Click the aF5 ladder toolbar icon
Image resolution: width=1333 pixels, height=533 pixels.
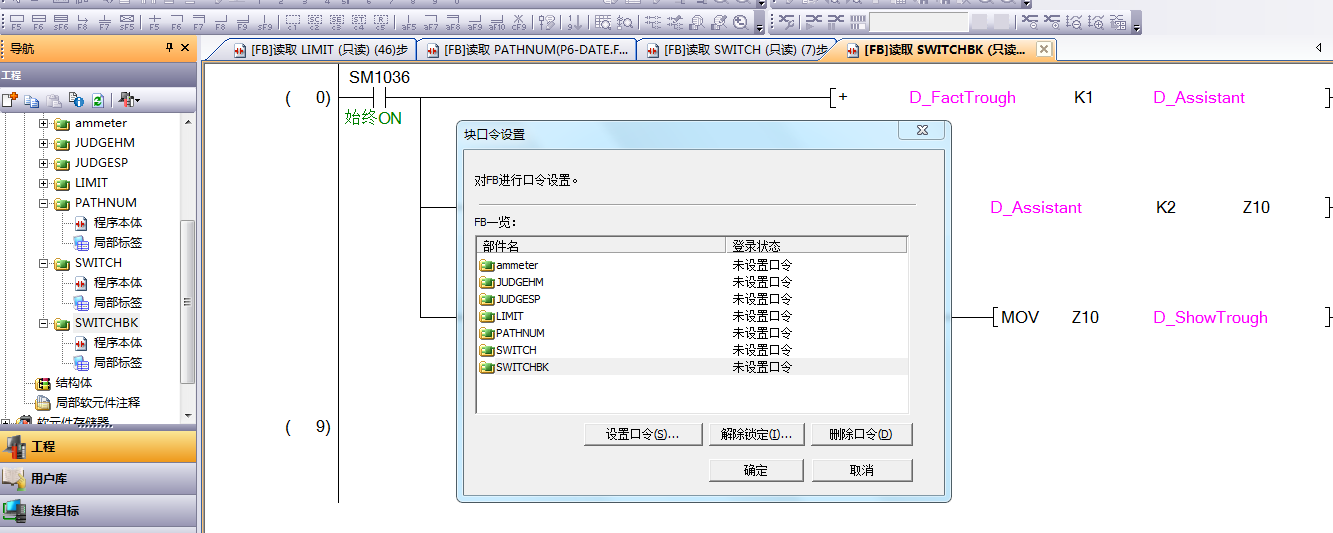pos(408,22)
